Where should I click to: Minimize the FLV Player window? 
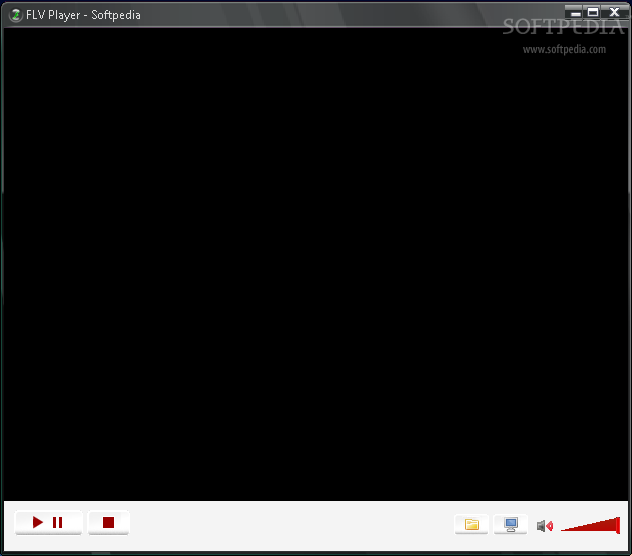coord(576,13)
